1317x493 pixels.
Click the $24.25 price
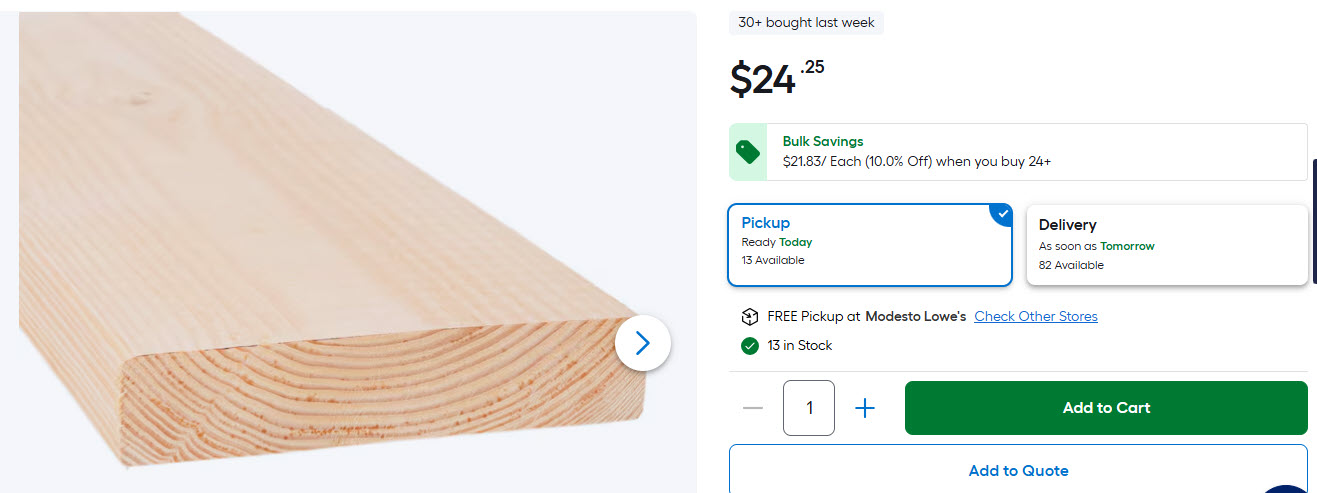coord(777,78)
